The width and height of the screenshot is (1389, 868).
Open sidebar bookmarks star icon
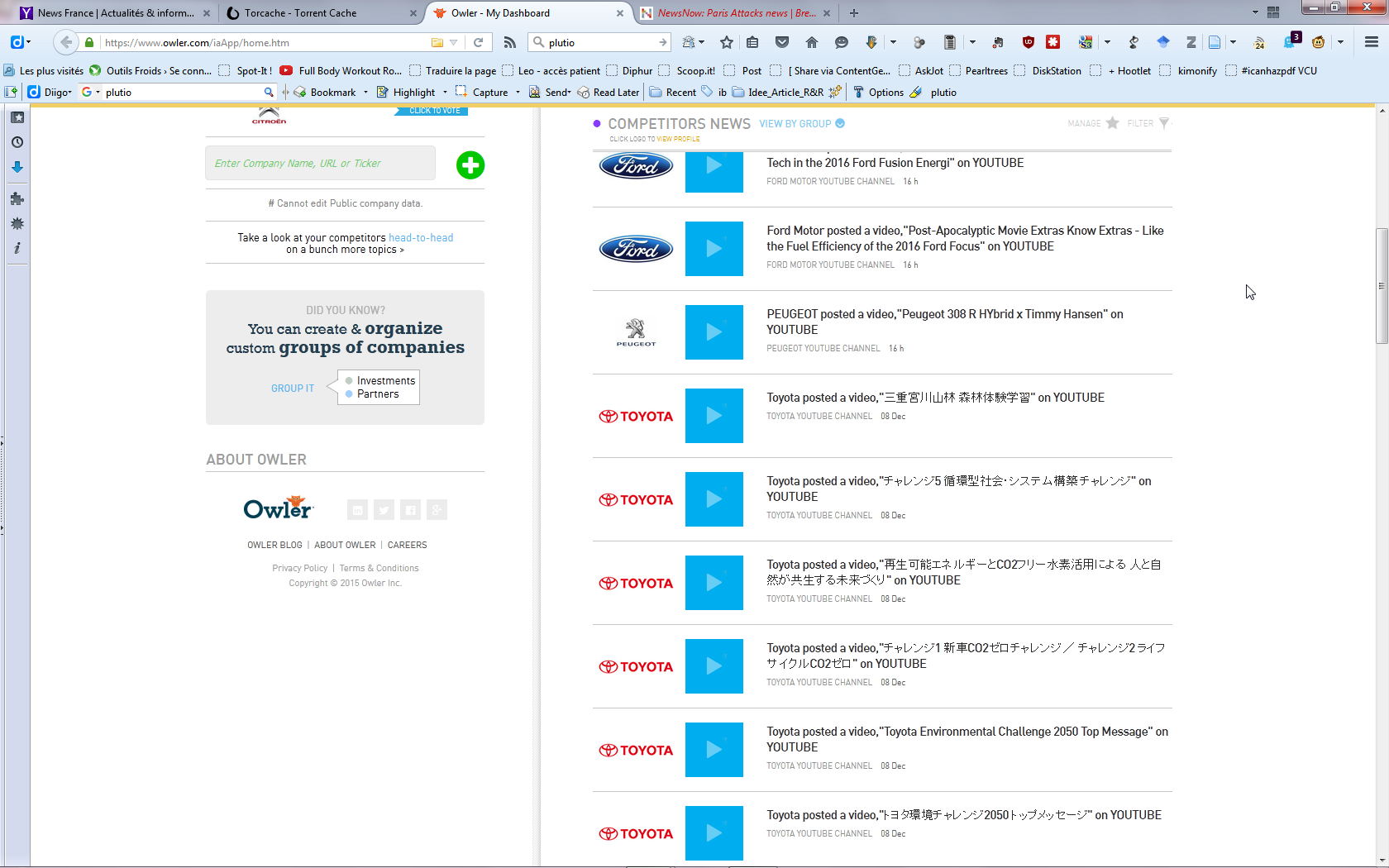click(x=17, y=117)
